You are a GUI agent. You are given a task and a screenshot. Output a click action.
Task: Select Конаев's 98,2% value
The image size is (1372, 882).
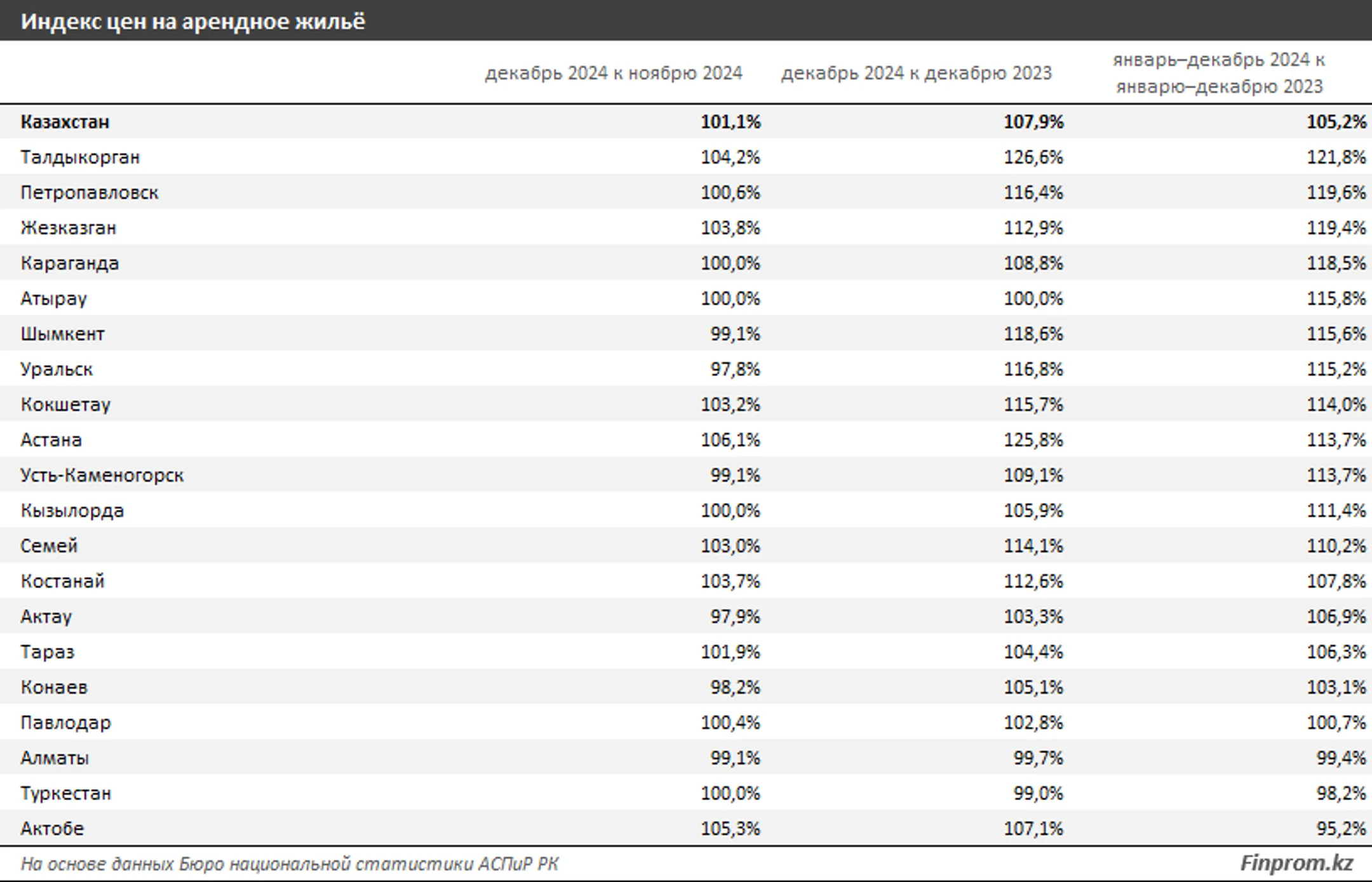click(735, 688)
